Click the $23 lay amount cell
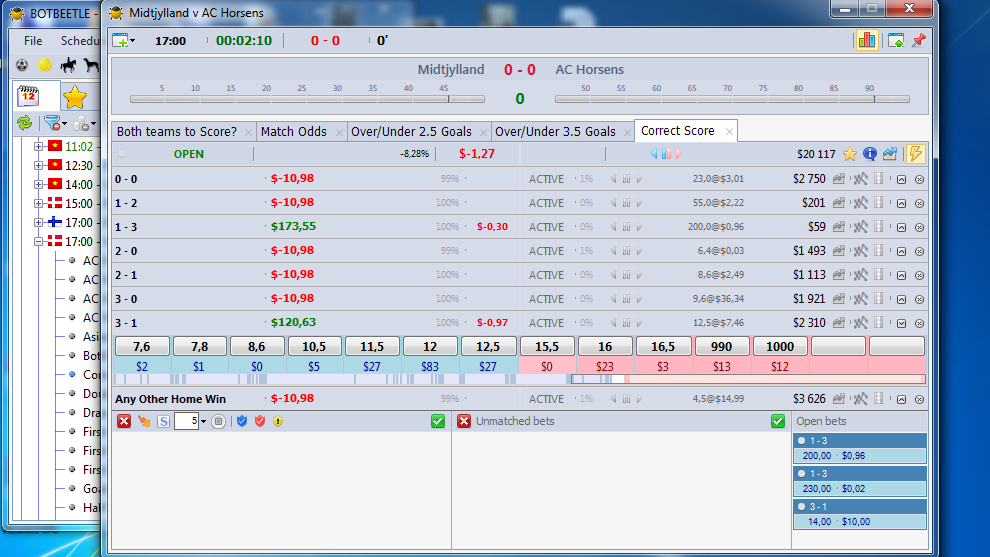Image resolution: width=990 pixels, height=557 pixels. click(605, 366)
